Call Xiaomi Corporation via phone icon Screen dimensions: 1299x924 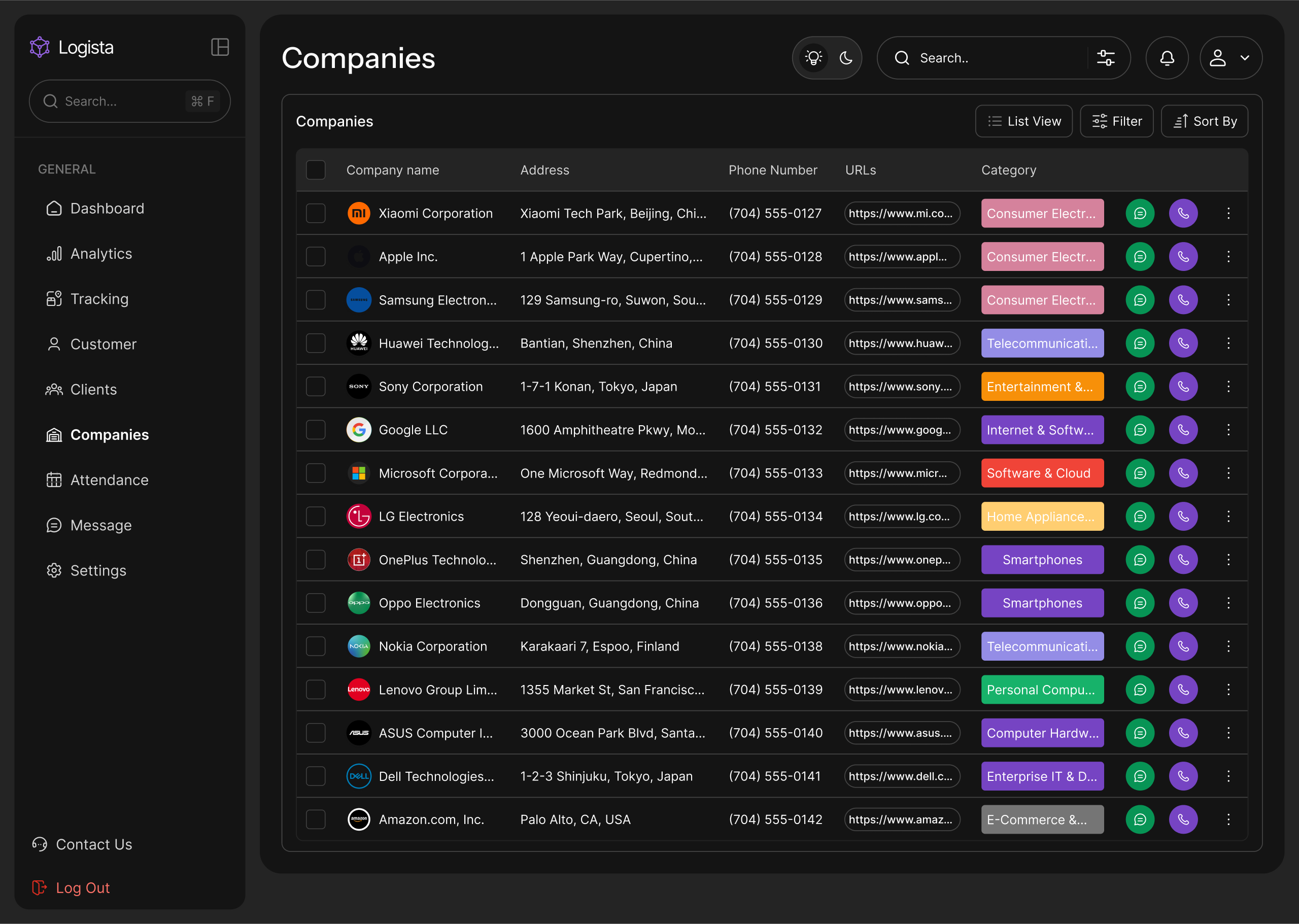[1183, 213]
